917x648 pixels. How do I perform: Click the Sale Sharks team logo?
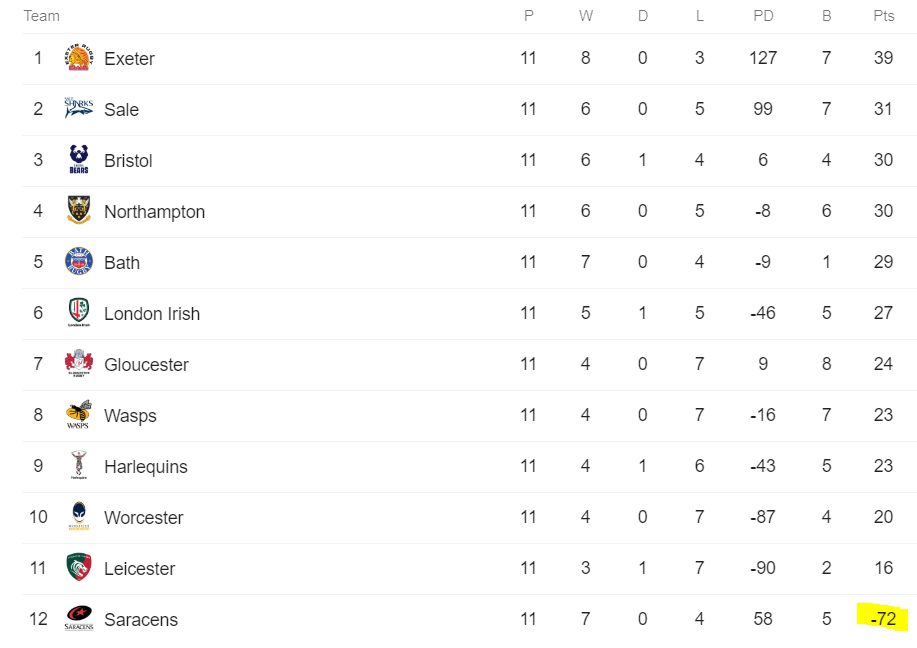79,109
